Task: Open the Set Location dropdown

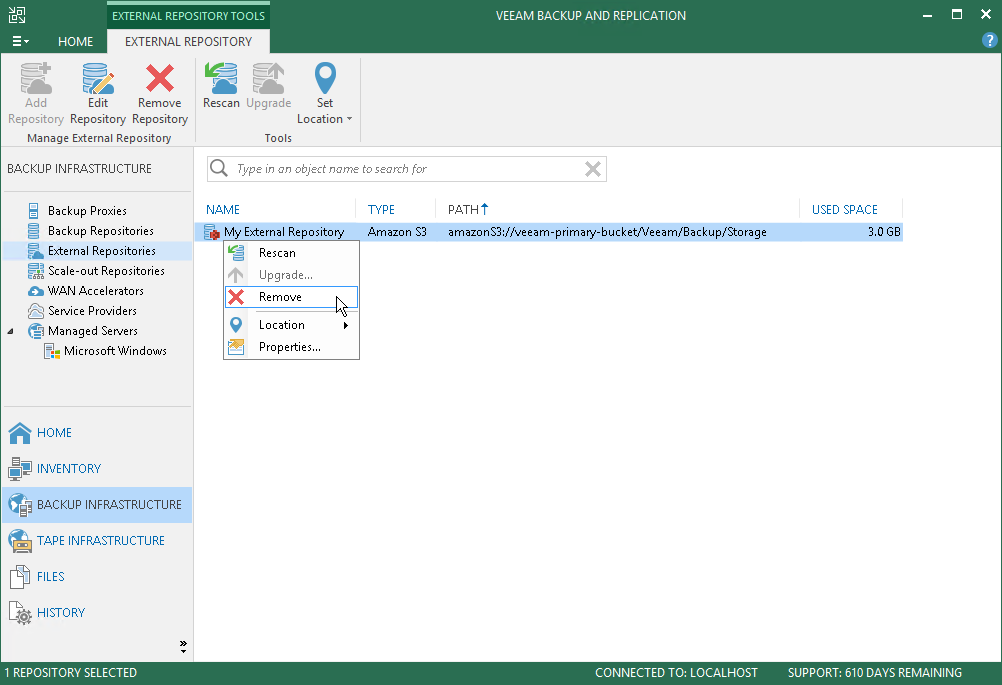Action: (x=325, y=94)
